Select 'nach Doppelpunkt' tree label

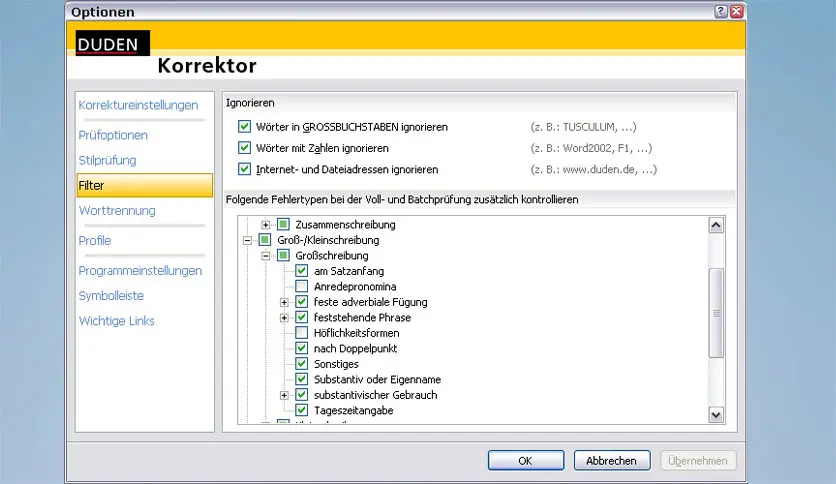[x=355, y=348]
